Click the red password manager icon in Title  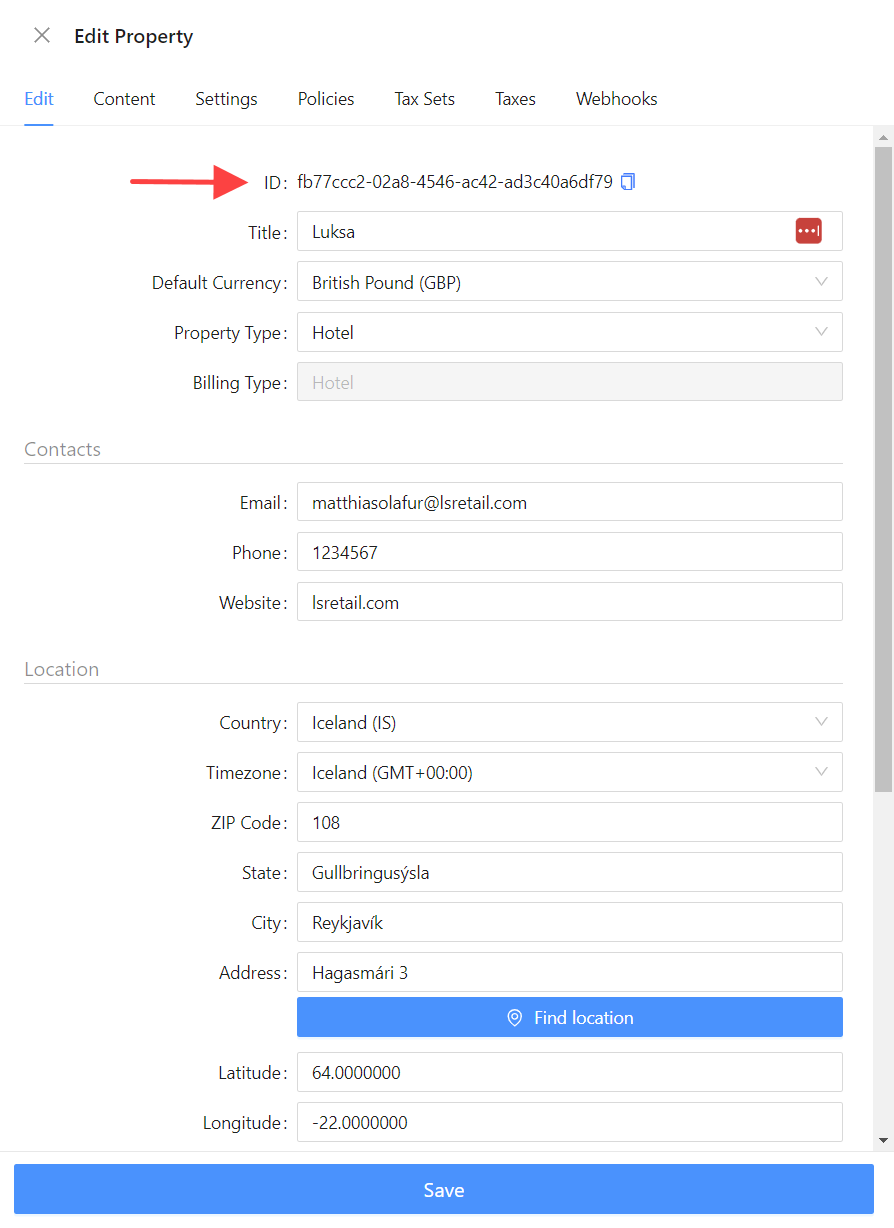tap(808, 231)
